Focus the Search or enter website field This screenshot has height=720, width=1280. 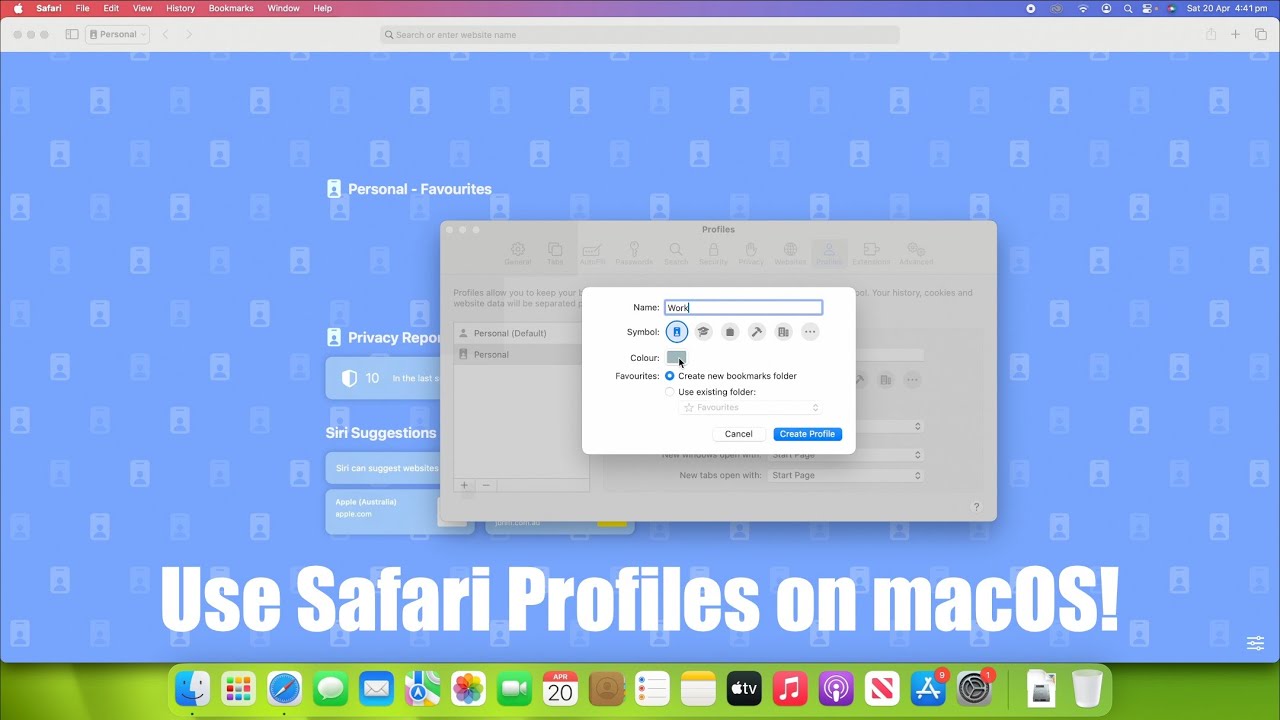(640, 35)
